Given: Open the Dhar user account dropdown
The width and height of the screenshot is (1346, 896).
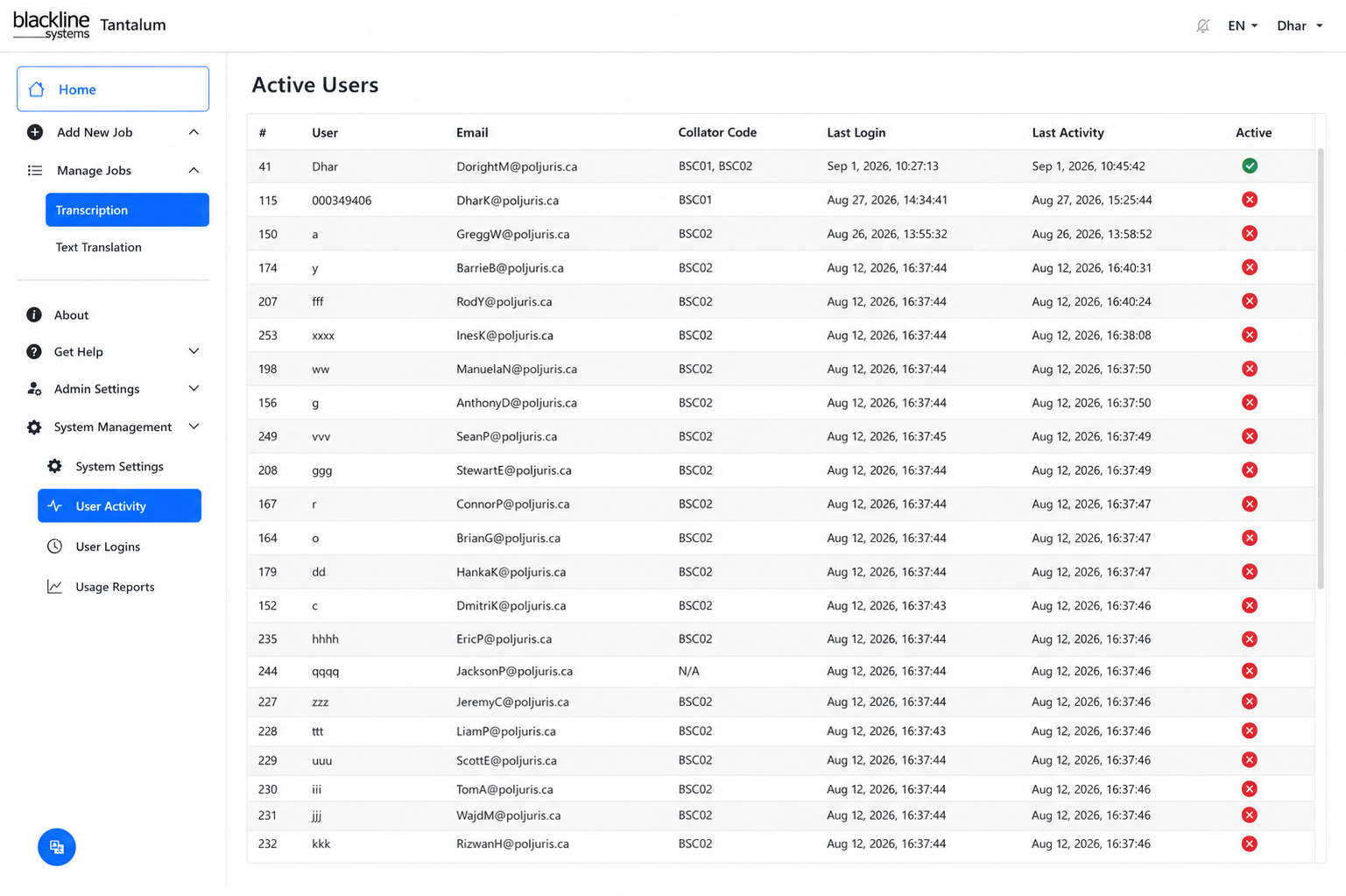Looking at the screenshot, I should point(1300,26).
